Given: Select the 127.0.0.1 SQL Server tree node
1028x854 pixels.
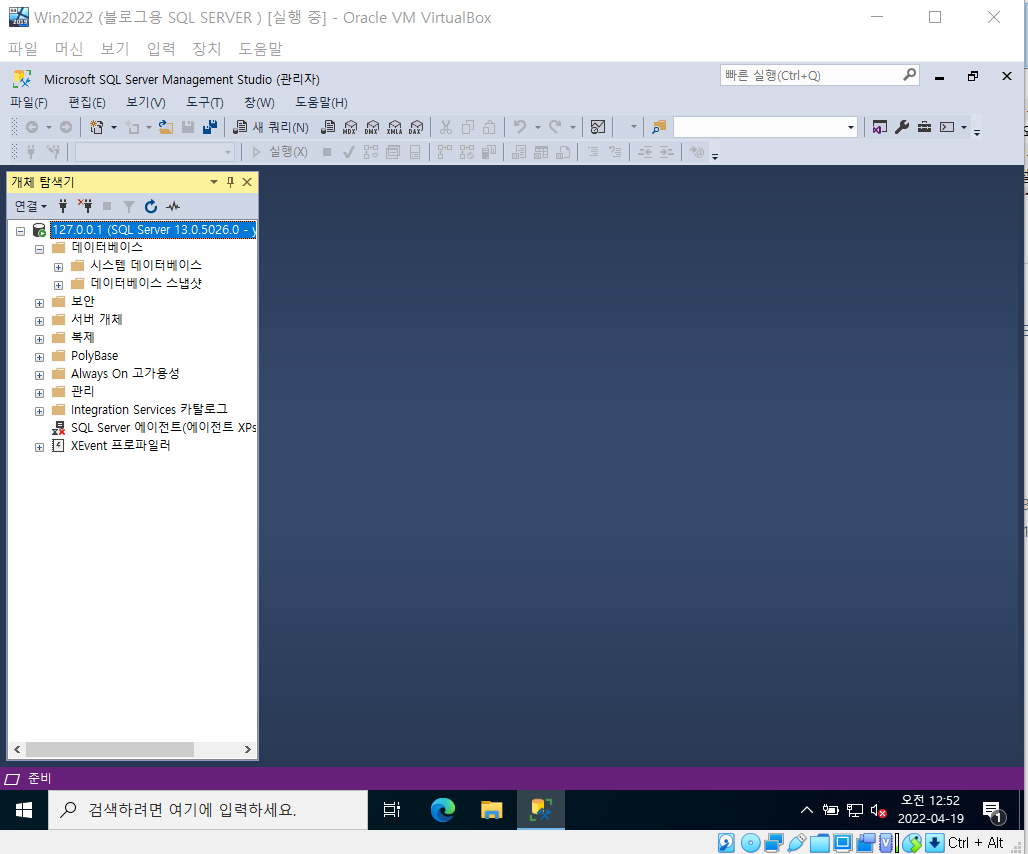Looking at the screenshot, I should pos(153,230).
